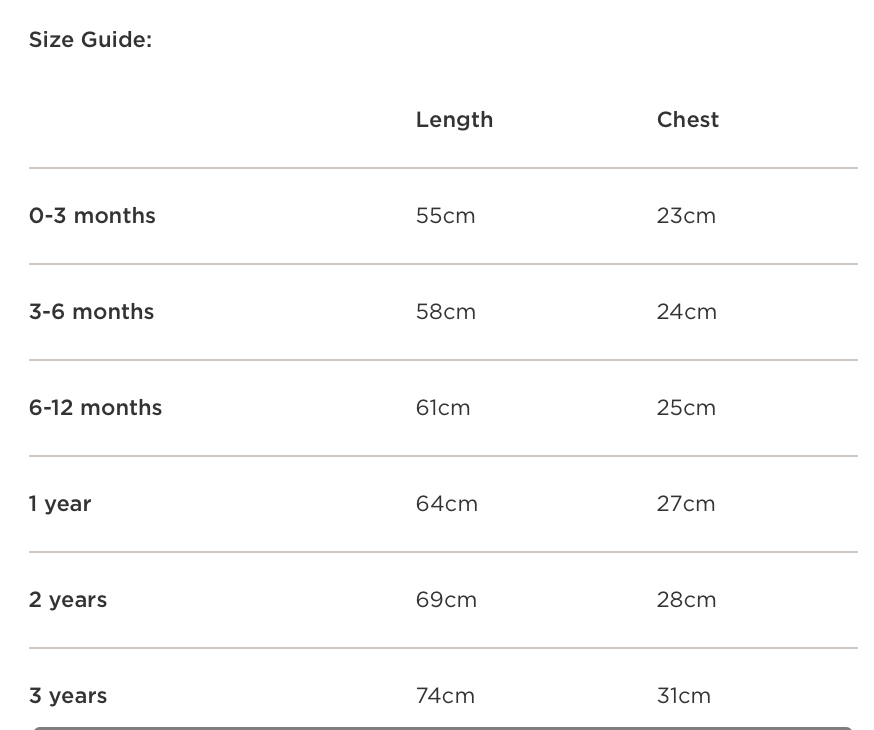Select the Length column header
The image size is (874, 730).
tap(454, 120)
